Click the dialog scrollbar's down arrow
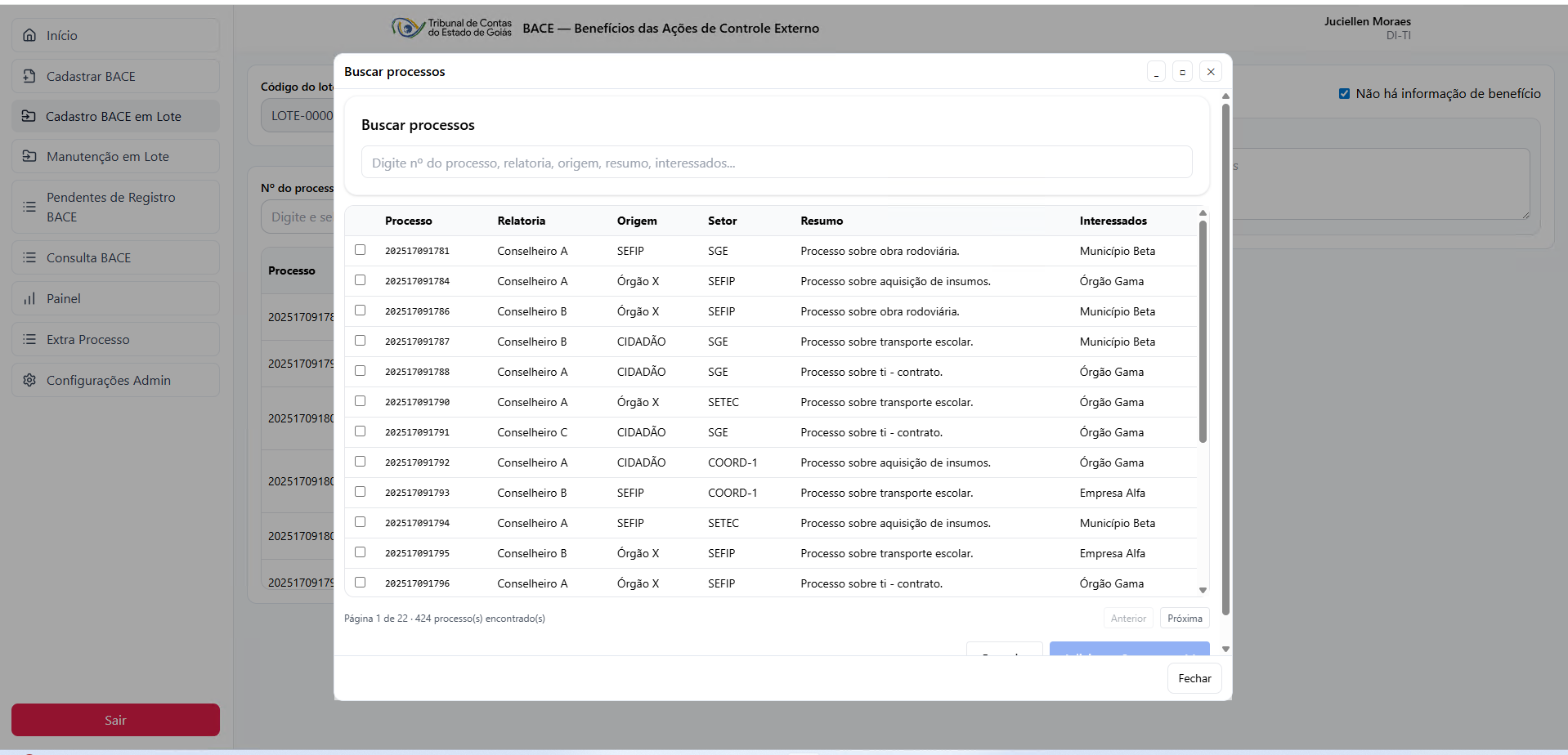 tap(1225, 649)
